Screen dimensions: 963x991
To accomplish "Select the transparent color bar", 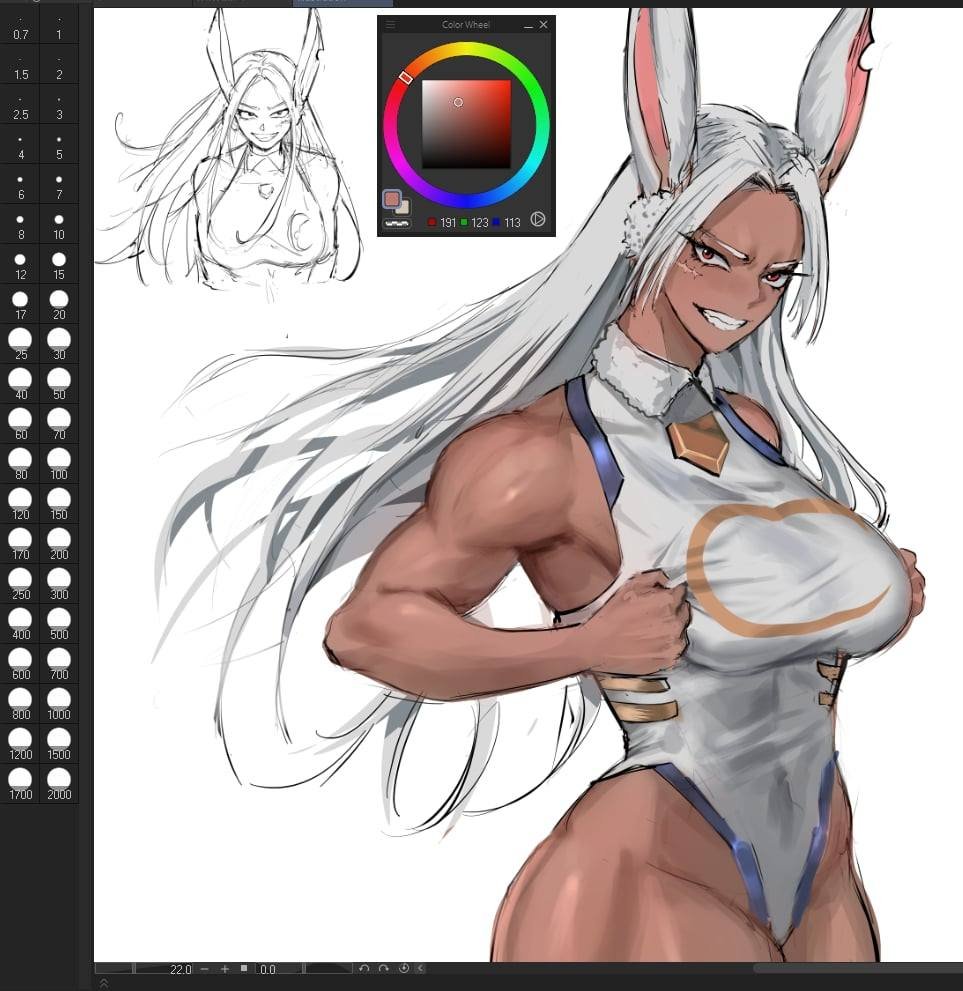I will pos(397,223).
